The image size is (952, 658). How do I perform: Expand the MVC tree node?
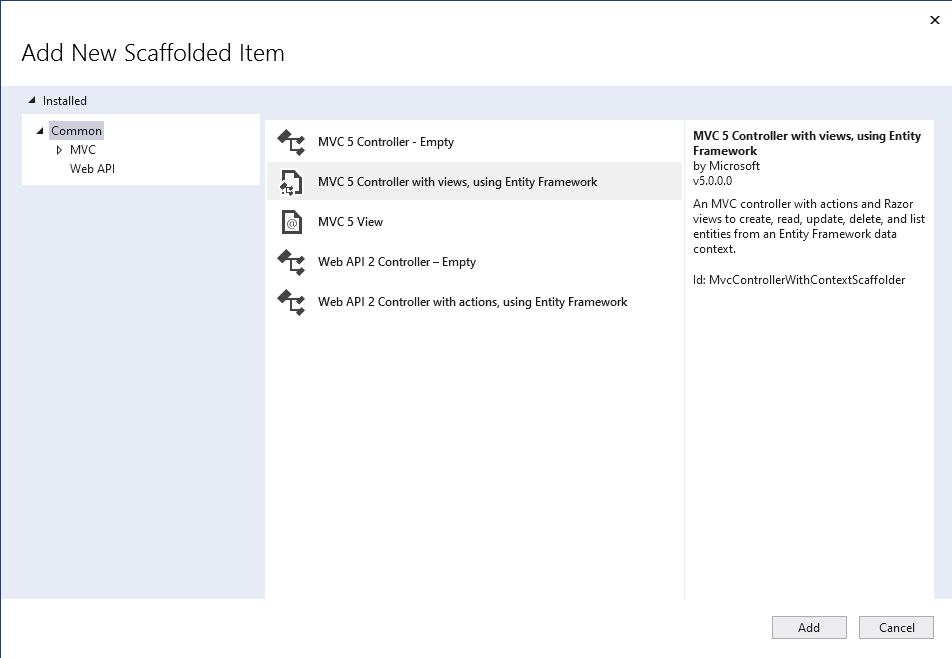point(58,149)
